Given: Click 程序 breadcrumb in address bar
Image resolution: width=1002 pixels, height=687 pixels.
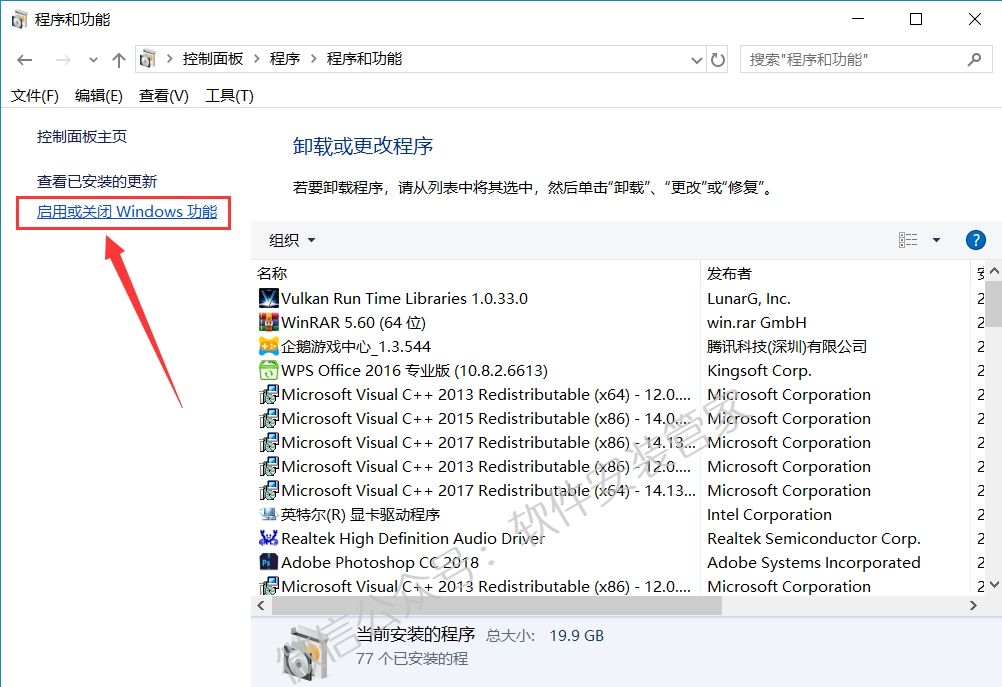Looking at the screenshot, I should pyautogui.click(x=284, y=59).
